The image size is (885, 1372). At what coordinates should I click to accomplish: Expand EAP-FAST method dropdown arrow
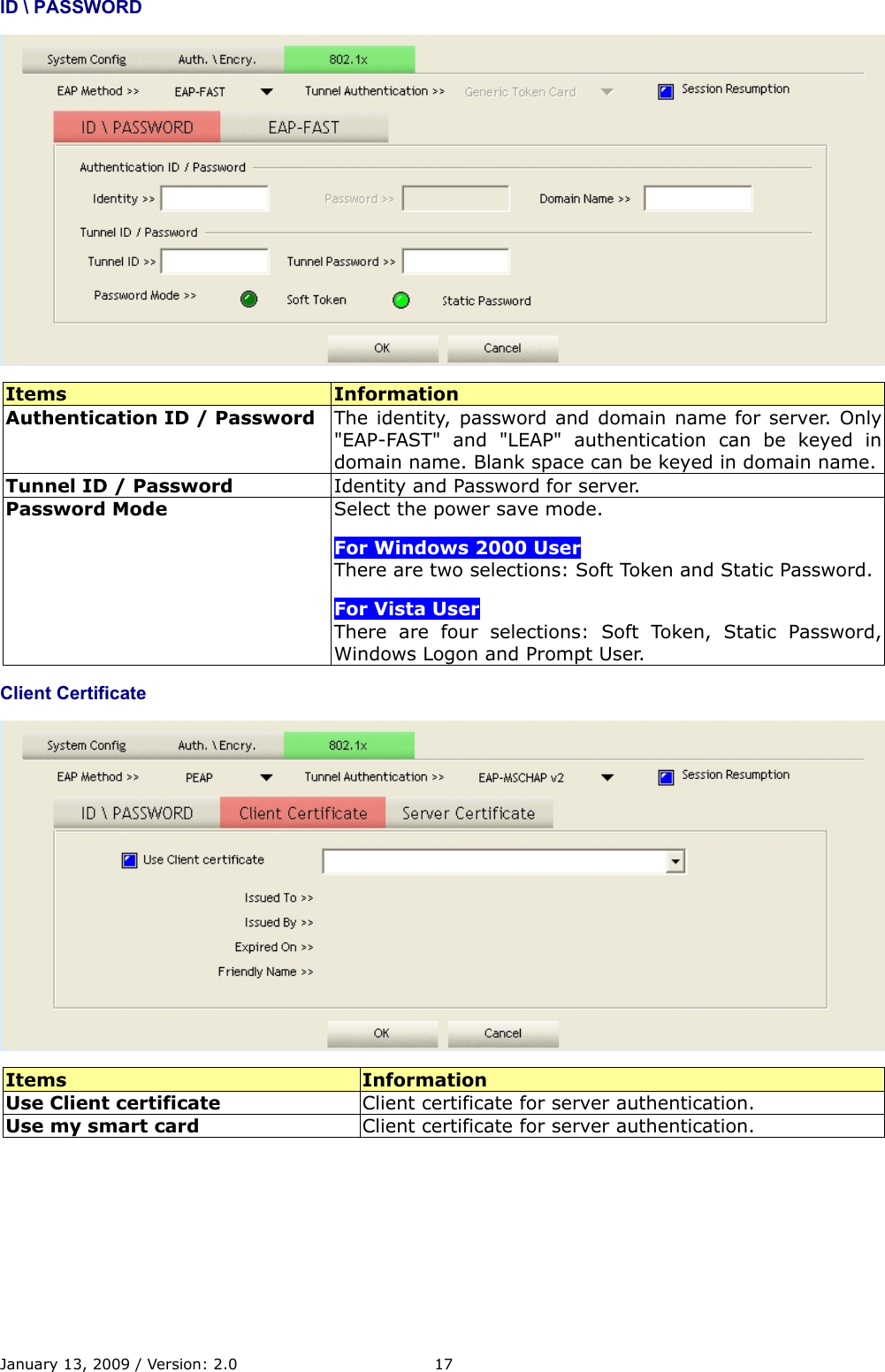coord(267,91)
